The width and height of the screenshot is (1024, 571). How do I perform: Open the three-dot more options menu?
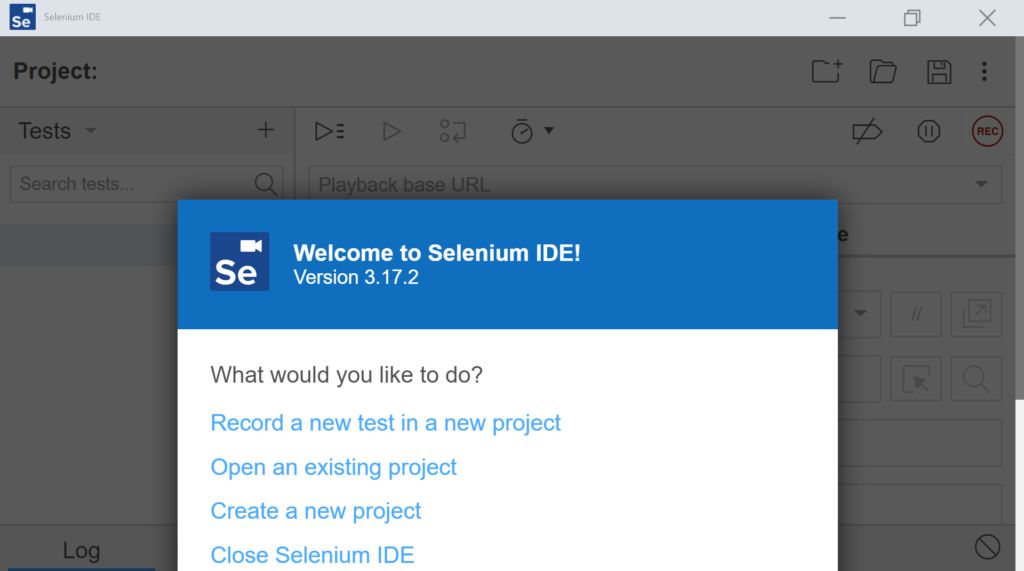[x=984, y=71]
